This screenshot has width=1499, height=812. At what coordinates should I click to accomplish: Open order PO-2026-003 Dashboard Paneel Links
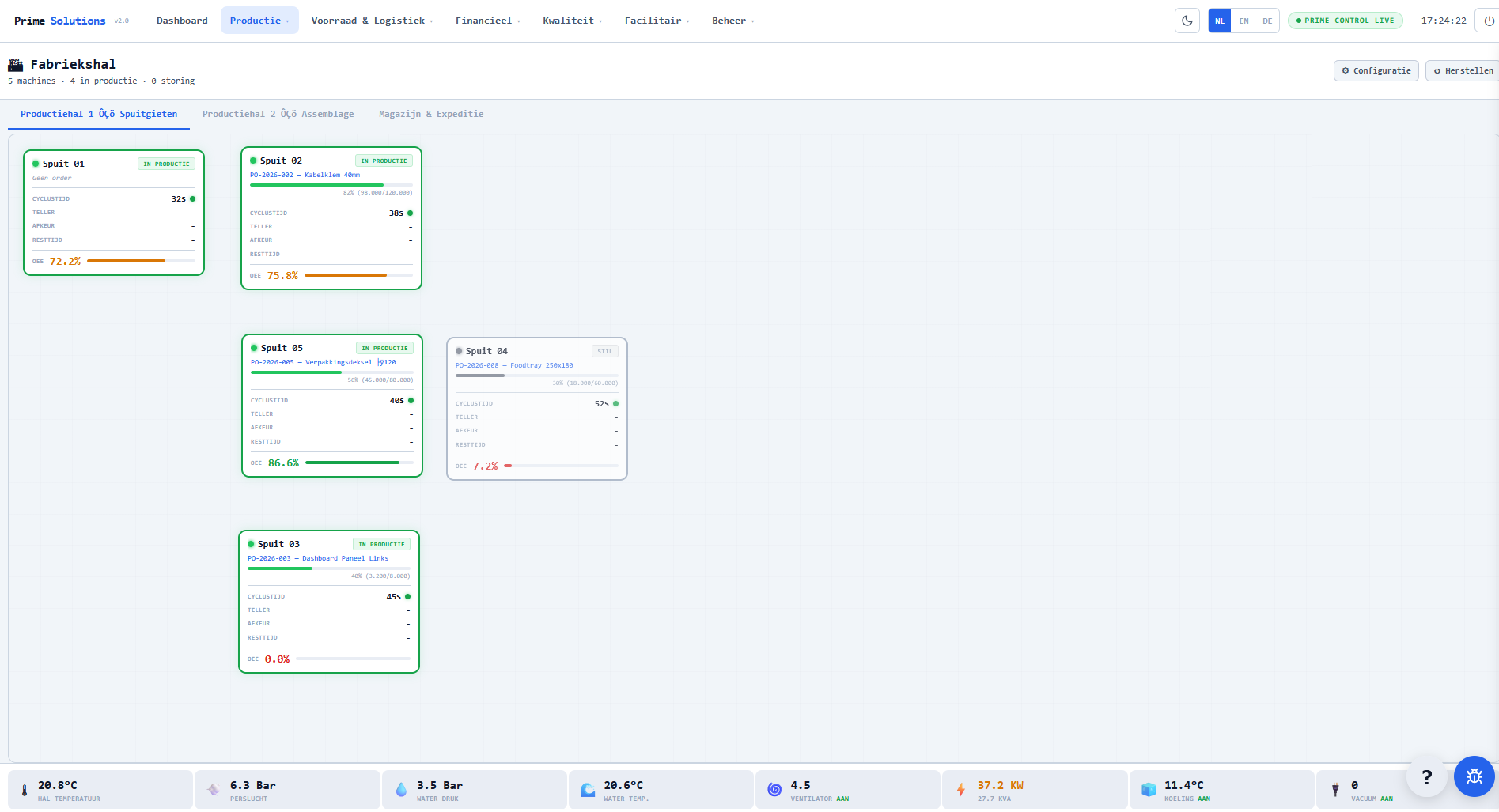318,558
